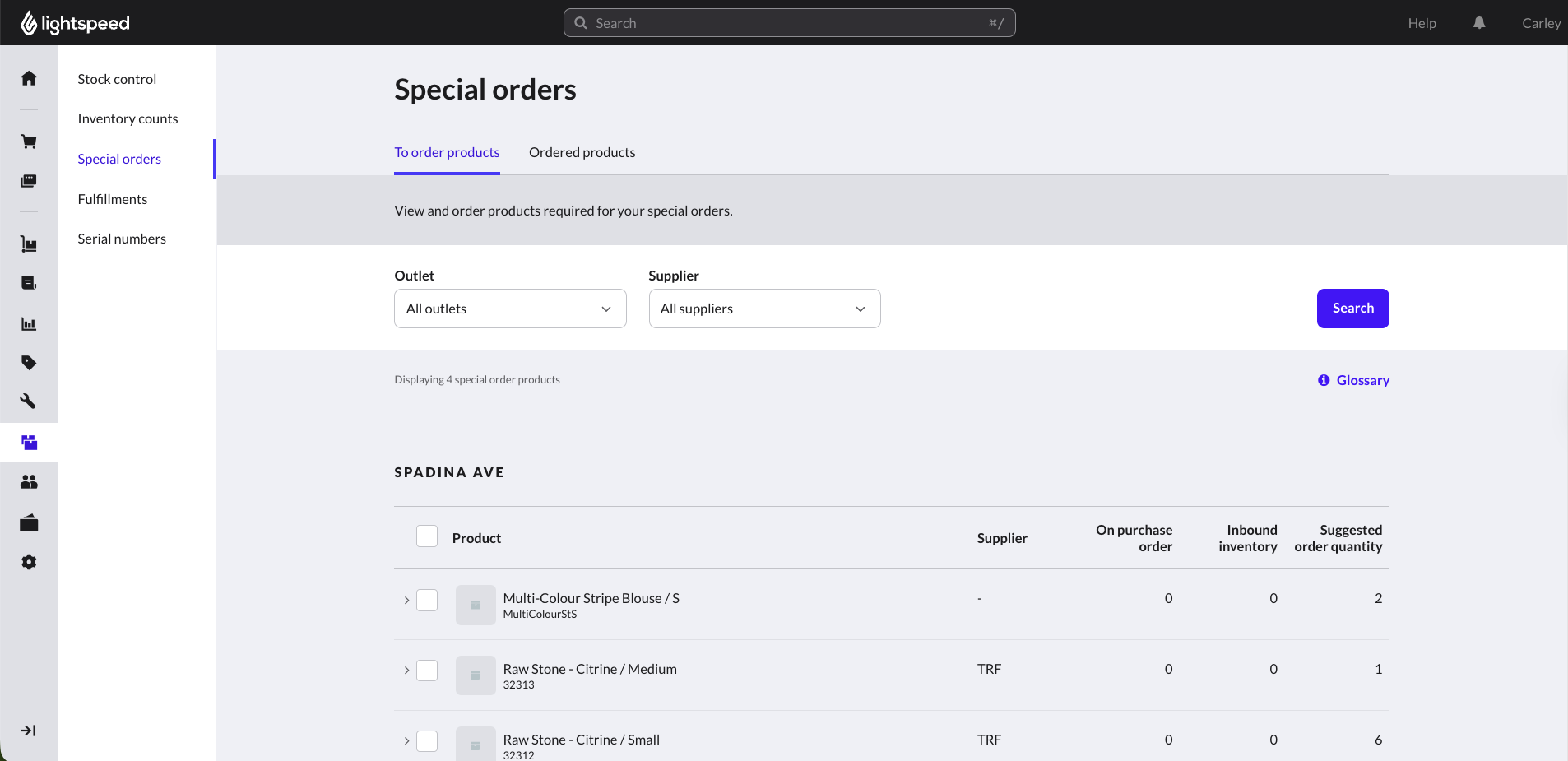
Task: Open the Outlet dropdown showing All outlets
Action: click(510, 309)
